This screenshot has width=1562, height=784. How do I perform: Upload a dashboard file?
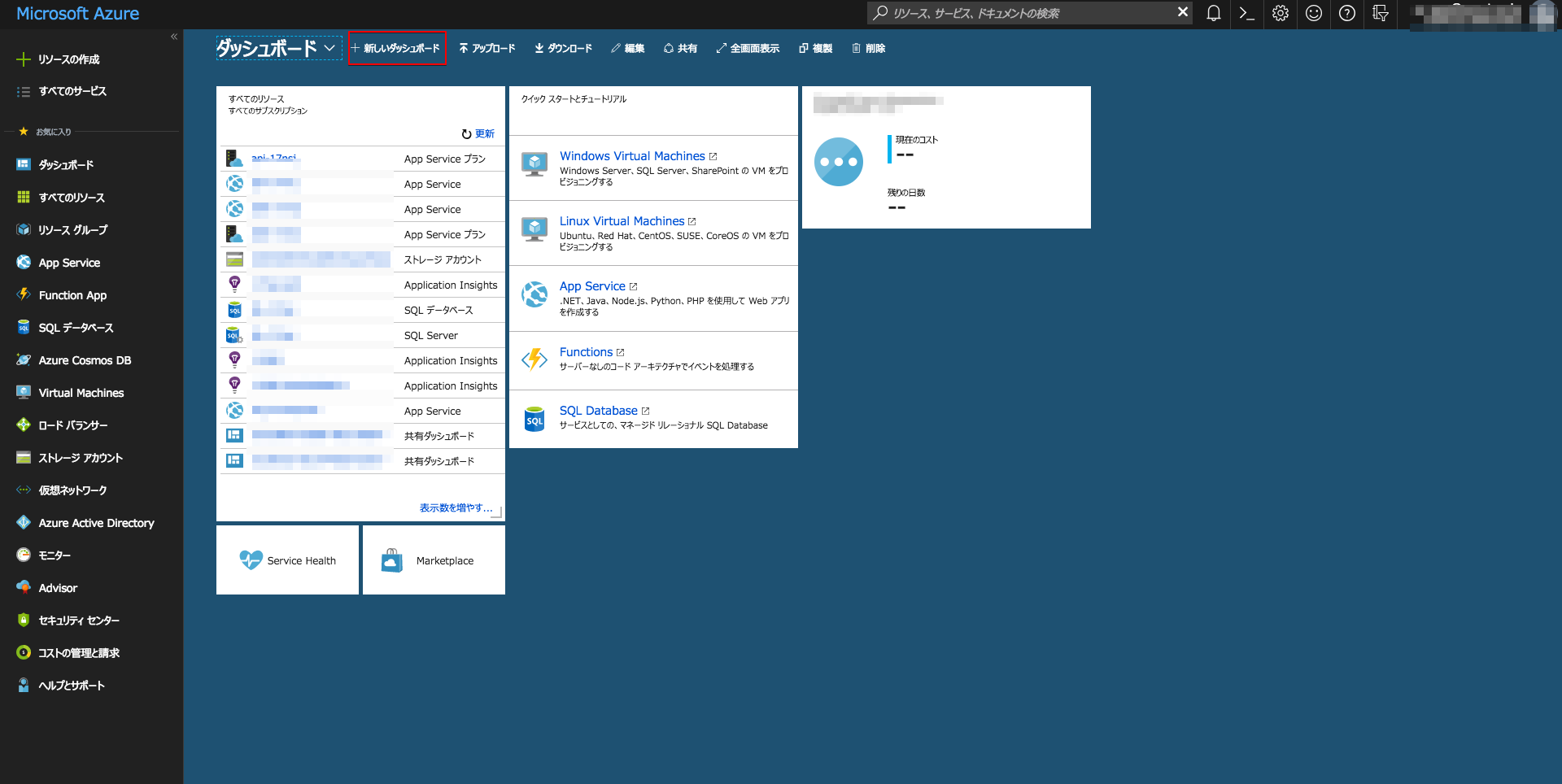(x=486, y=49)
